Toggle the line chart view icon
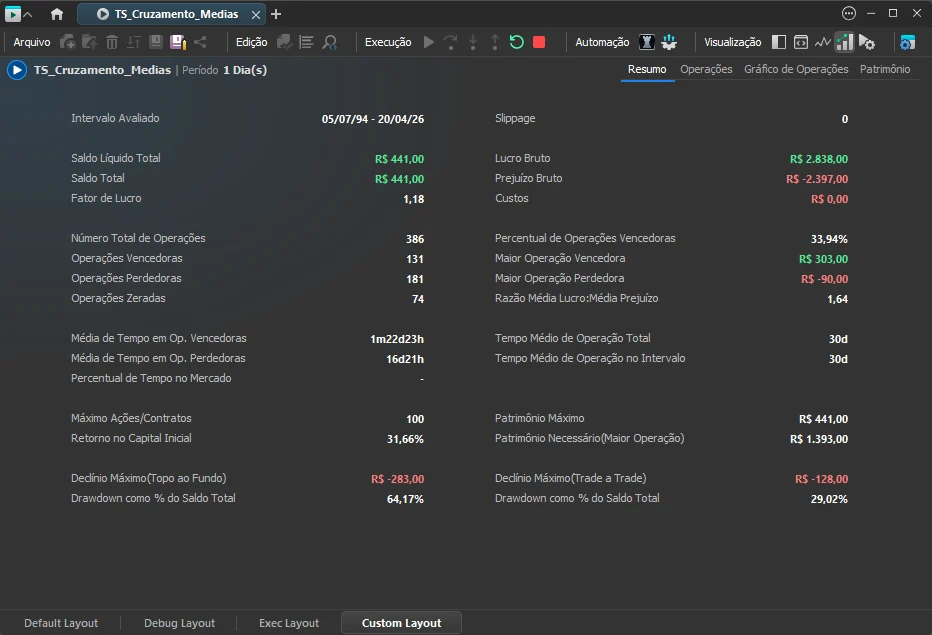Viewport: 932px width, 635px height. click(x=823, y=42)
